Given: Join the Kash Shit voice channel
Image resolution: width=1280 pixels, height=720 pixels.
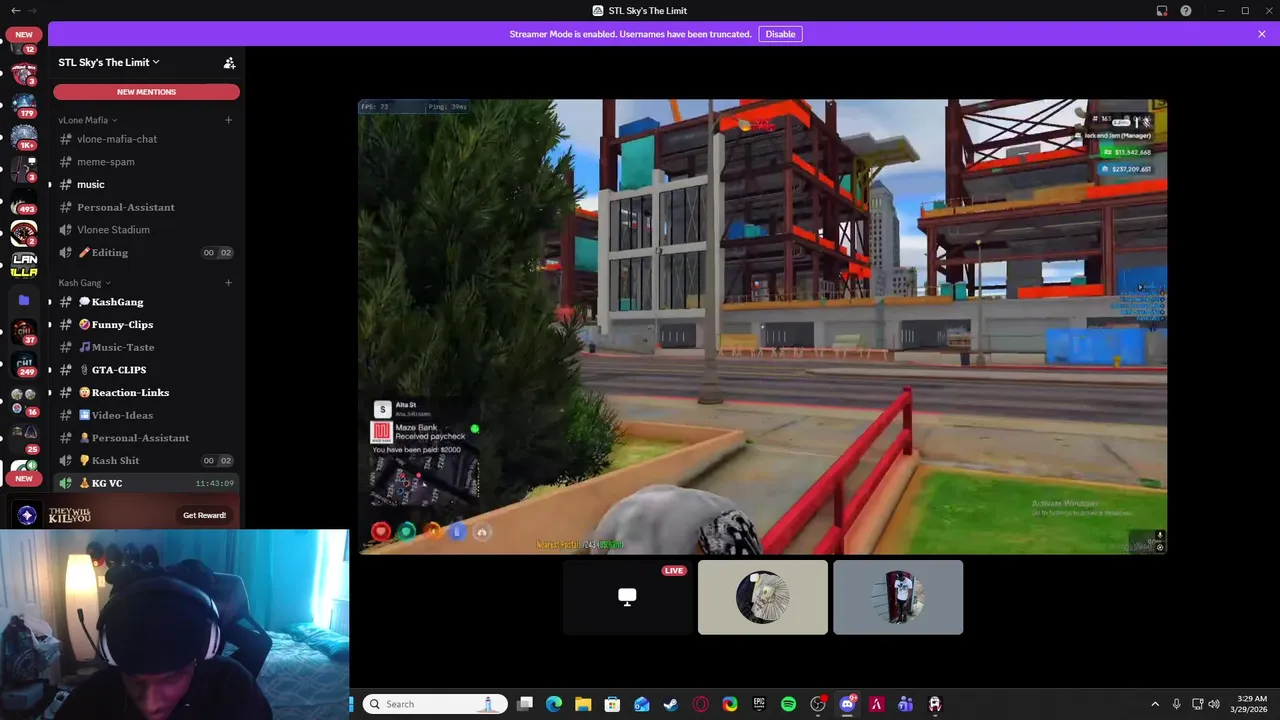Looking at the screenshot, I should point(146,461).
